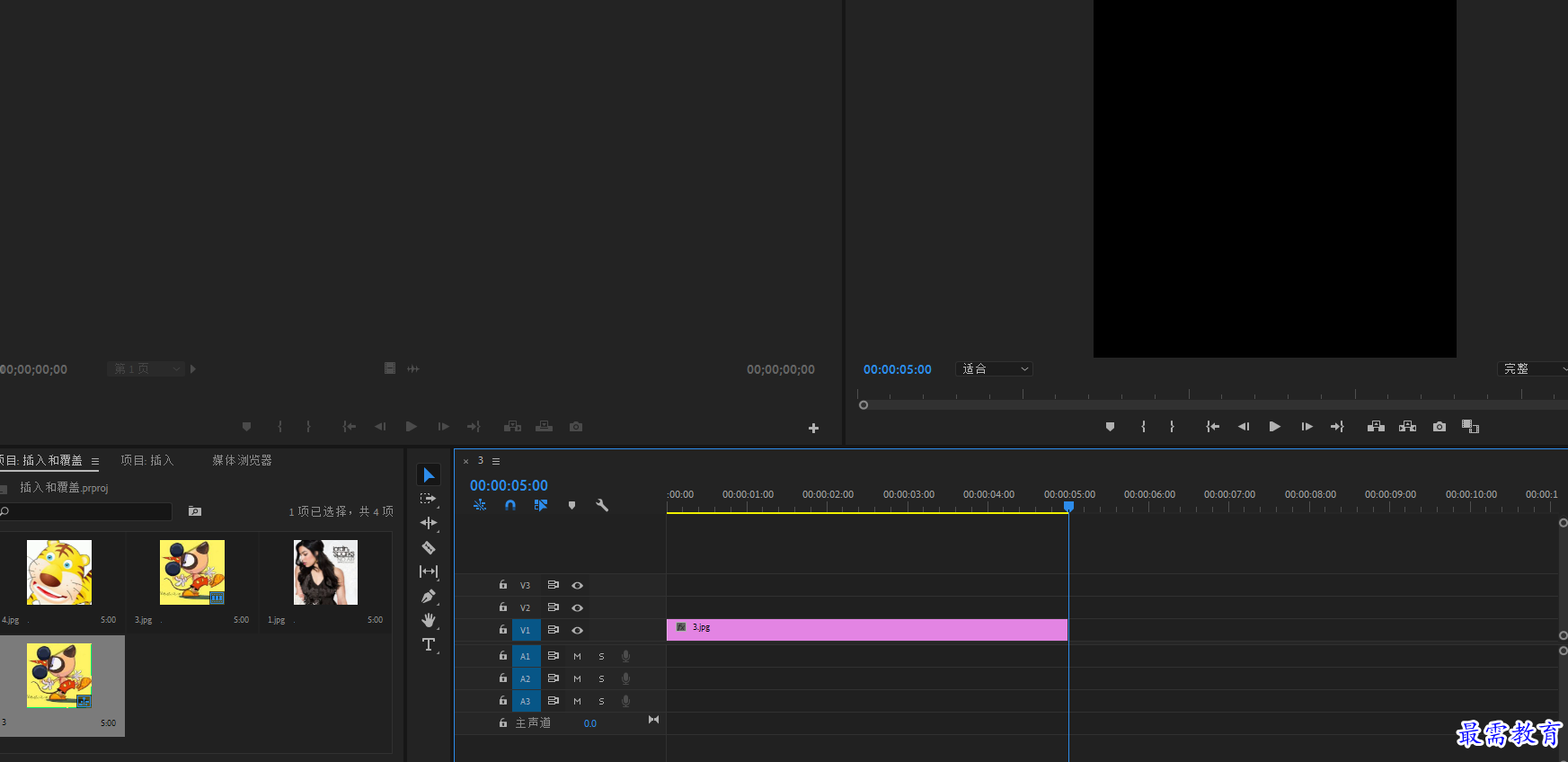Mute audio track A1
This screenshot has height=762, width=1568.
578,656
